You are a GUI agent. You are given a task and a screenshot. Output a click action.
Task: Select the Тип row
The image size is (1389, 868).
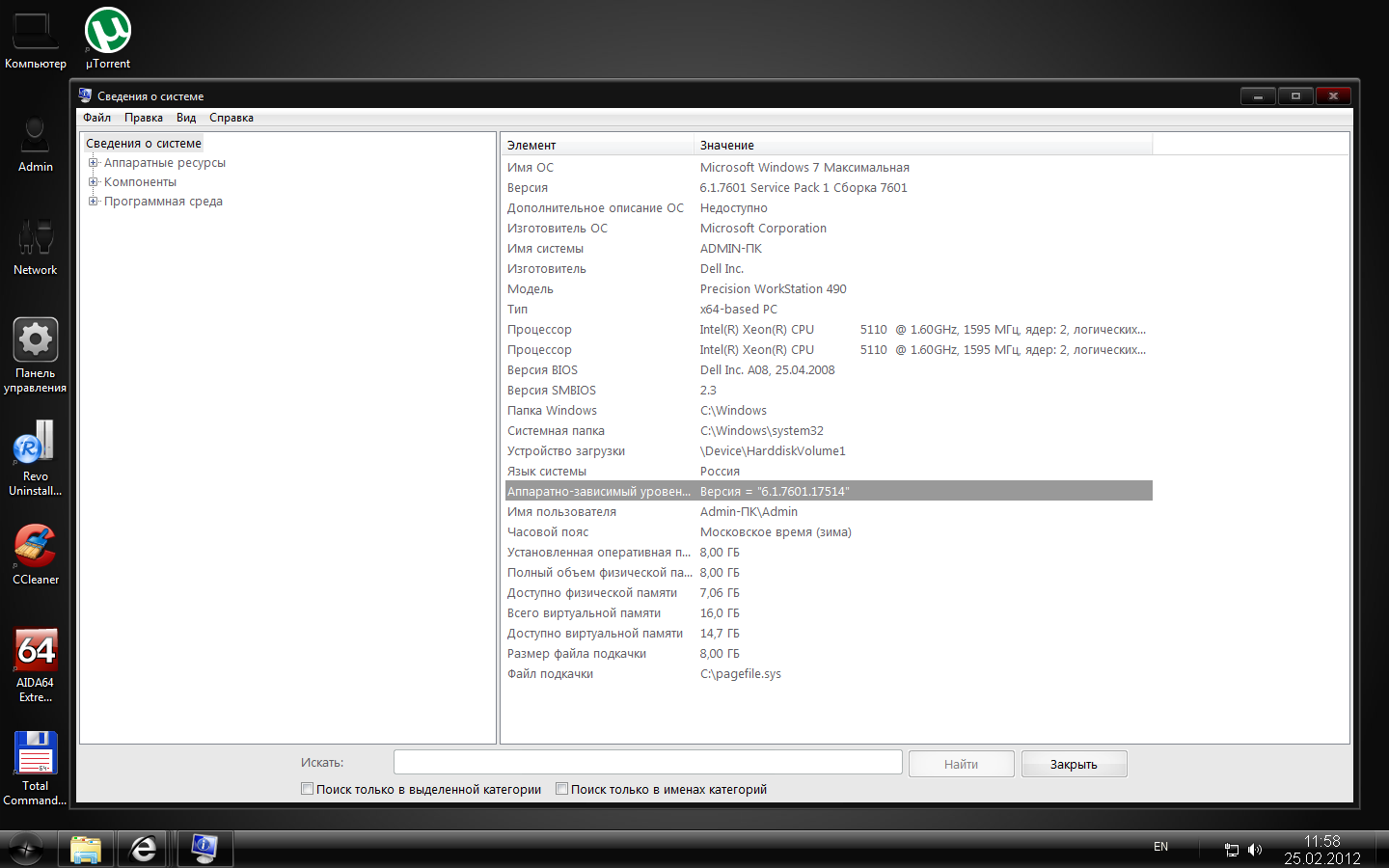pyautogui.click(x=828, y=309)
